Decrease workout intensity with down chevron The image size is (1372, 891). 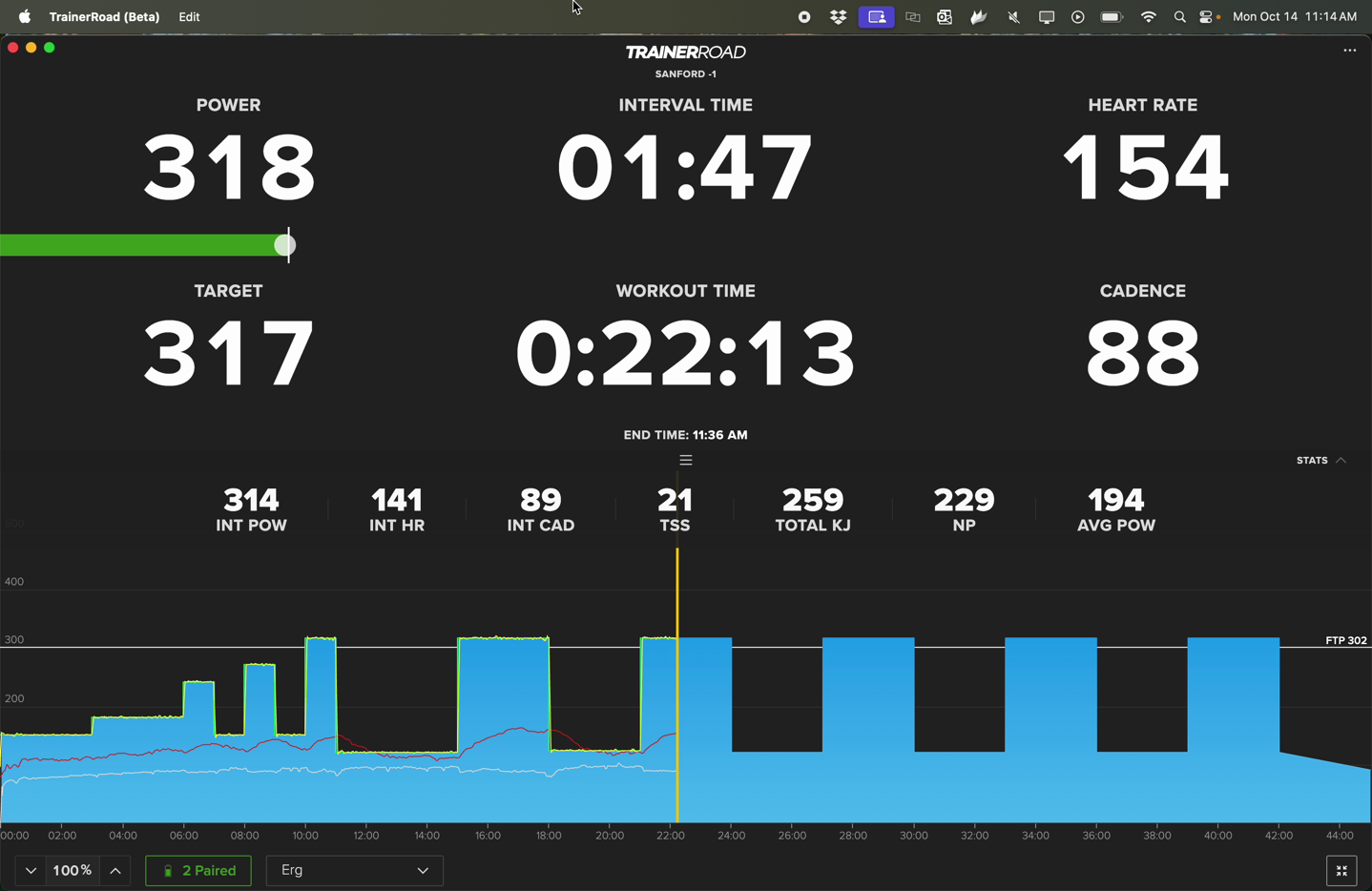pyautogui.click(x=31, y=871)
